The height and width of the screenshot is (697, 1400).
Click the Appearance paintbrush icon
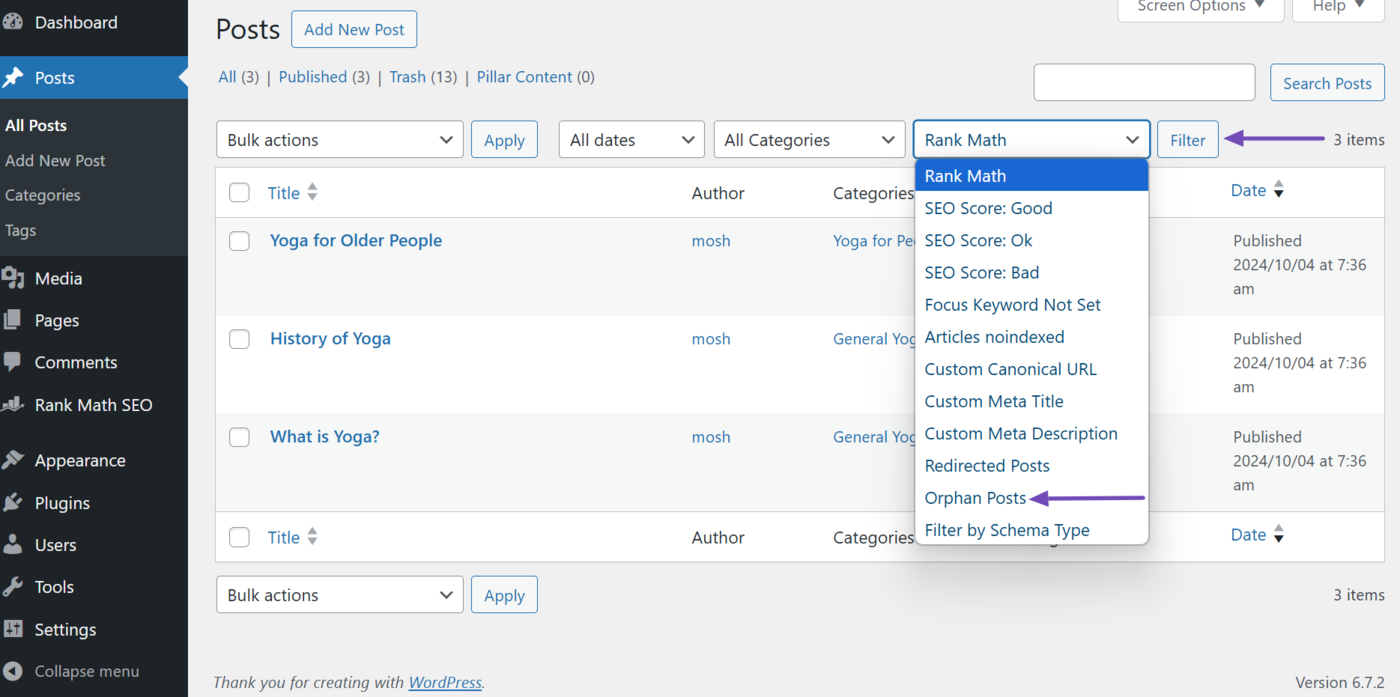click(x=13, y=460)
